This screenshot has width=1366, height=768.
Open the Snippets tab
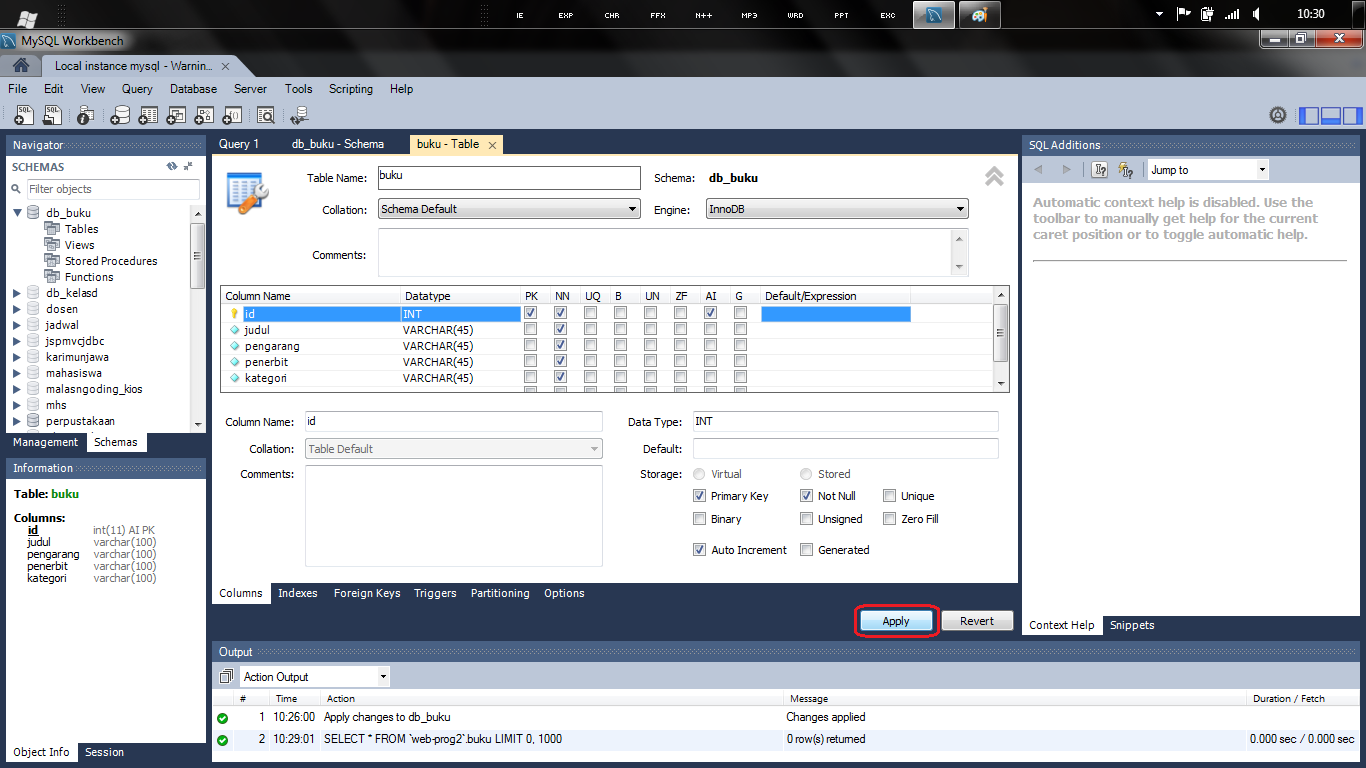(1132, 625)
